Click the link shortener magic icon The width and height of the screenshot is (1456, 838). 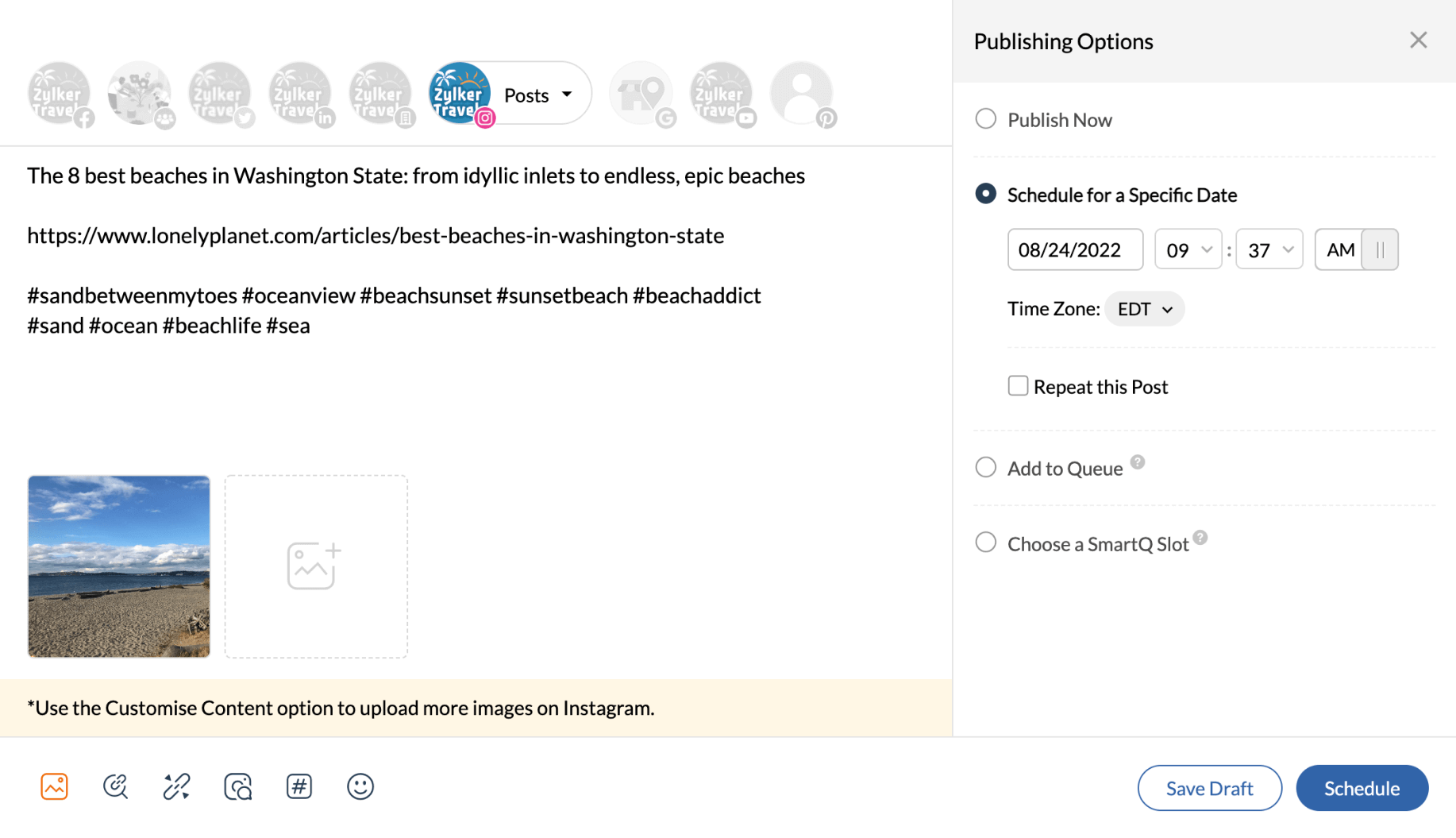coord(176,786)
